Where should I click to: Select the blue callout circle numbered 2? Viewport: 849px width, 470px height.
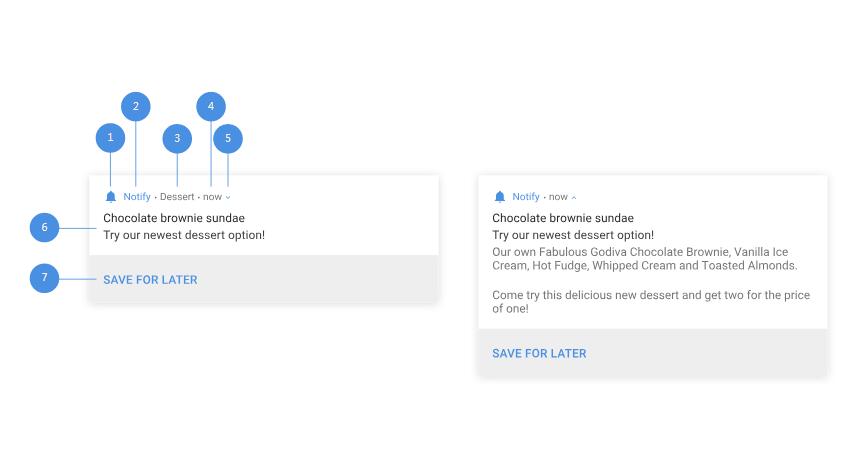click(136, 107)
